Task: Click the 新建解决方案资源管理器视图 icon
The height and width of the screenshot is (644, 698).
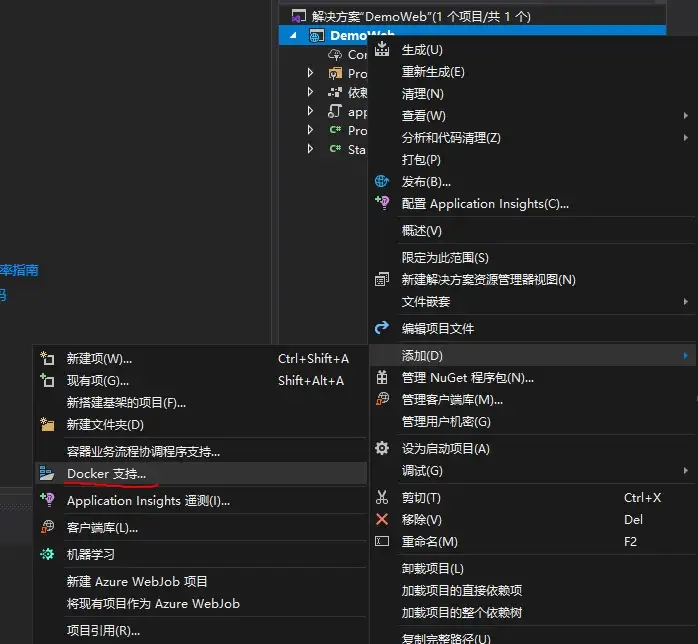Action: (382, 279)
